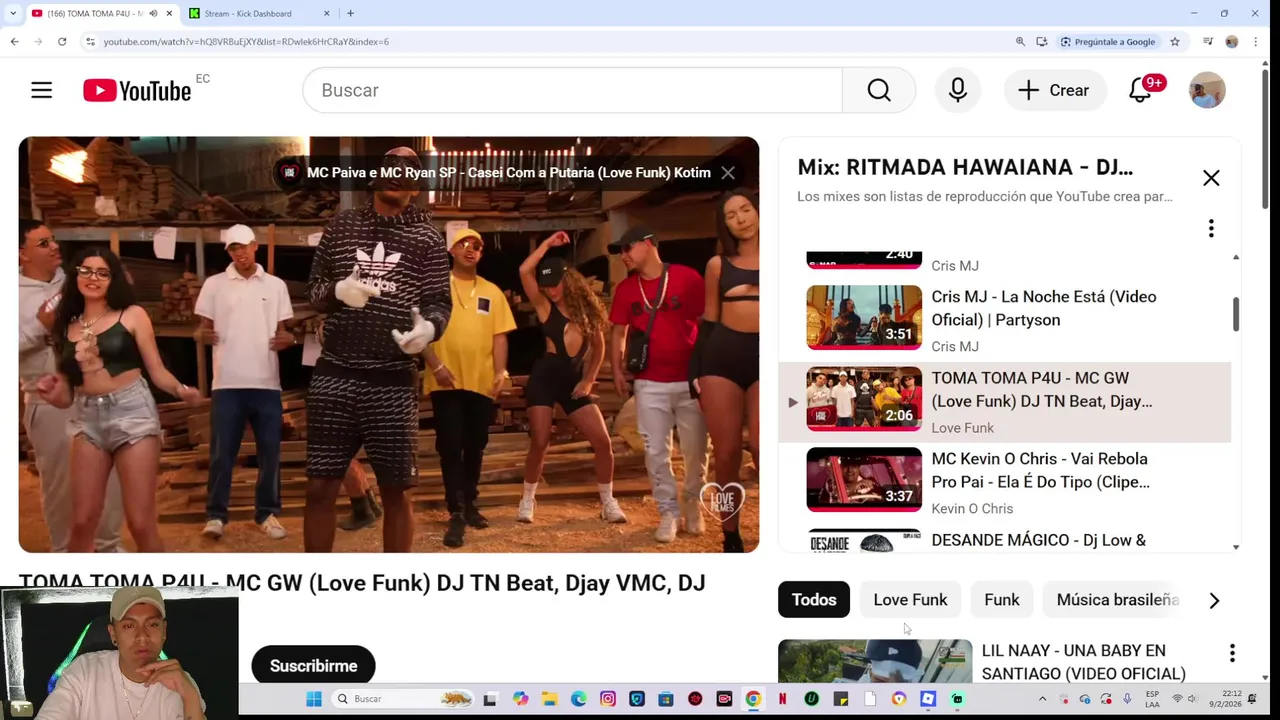Open File Explorer from taskbar
The image size is (1280, 720).
[550, 699]
